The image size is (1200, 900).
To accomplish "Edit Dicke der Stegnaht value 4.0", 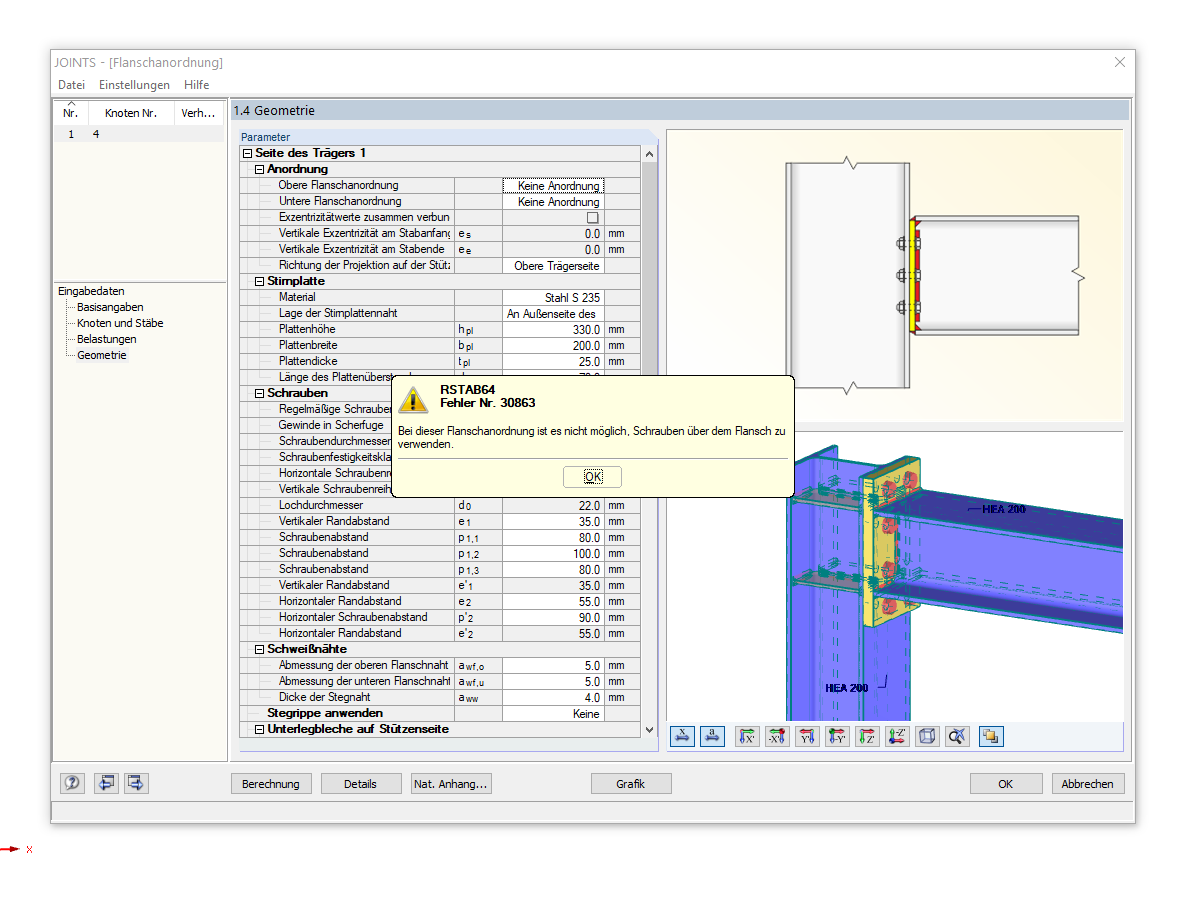I will 553,697.
